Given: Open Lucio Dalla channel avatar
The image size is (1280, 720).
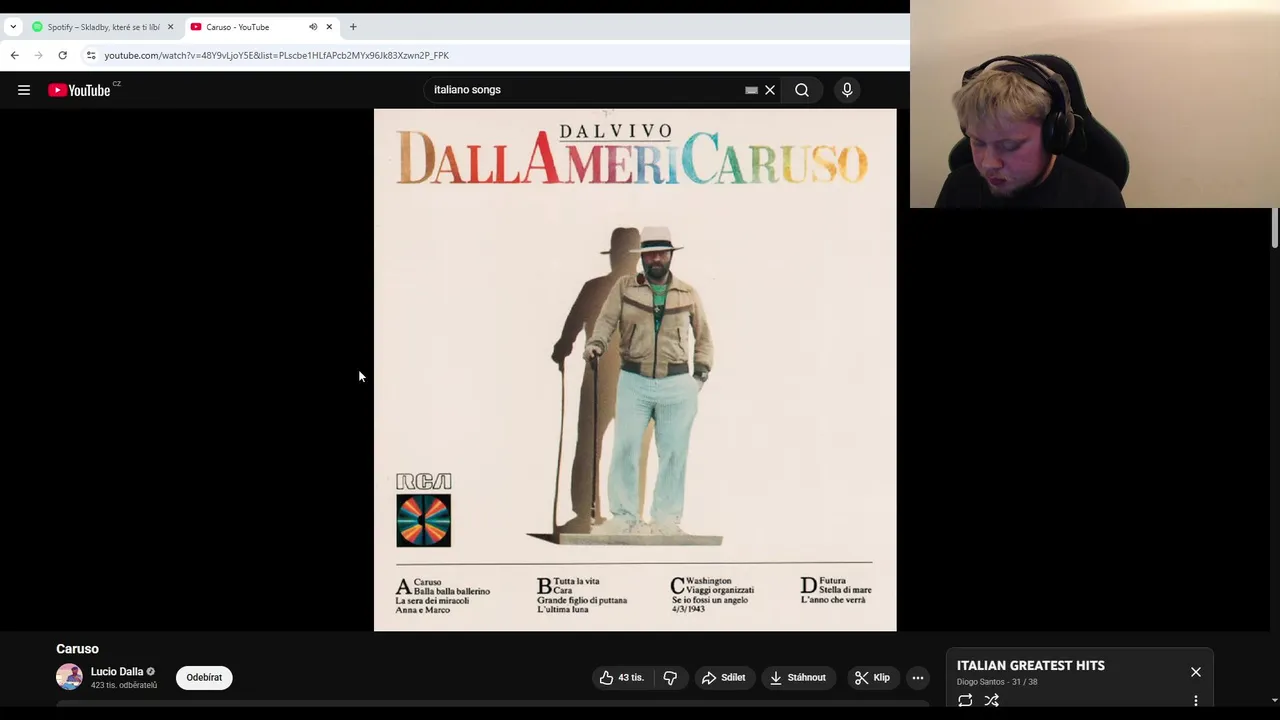Looking at the screenshot, I should click(69, 677).
